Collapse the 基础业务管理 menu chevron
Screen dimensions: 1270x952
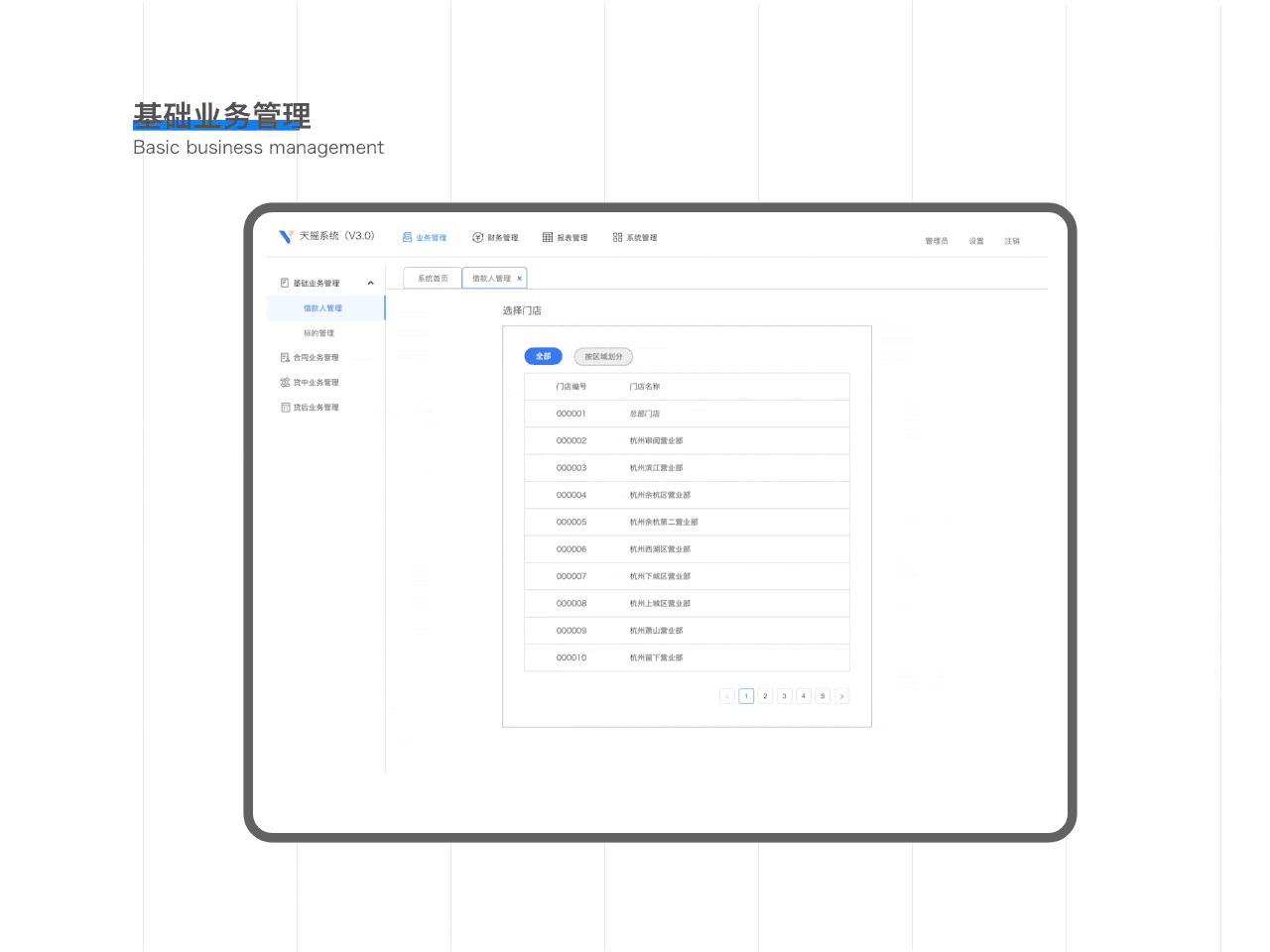(371, 283)
